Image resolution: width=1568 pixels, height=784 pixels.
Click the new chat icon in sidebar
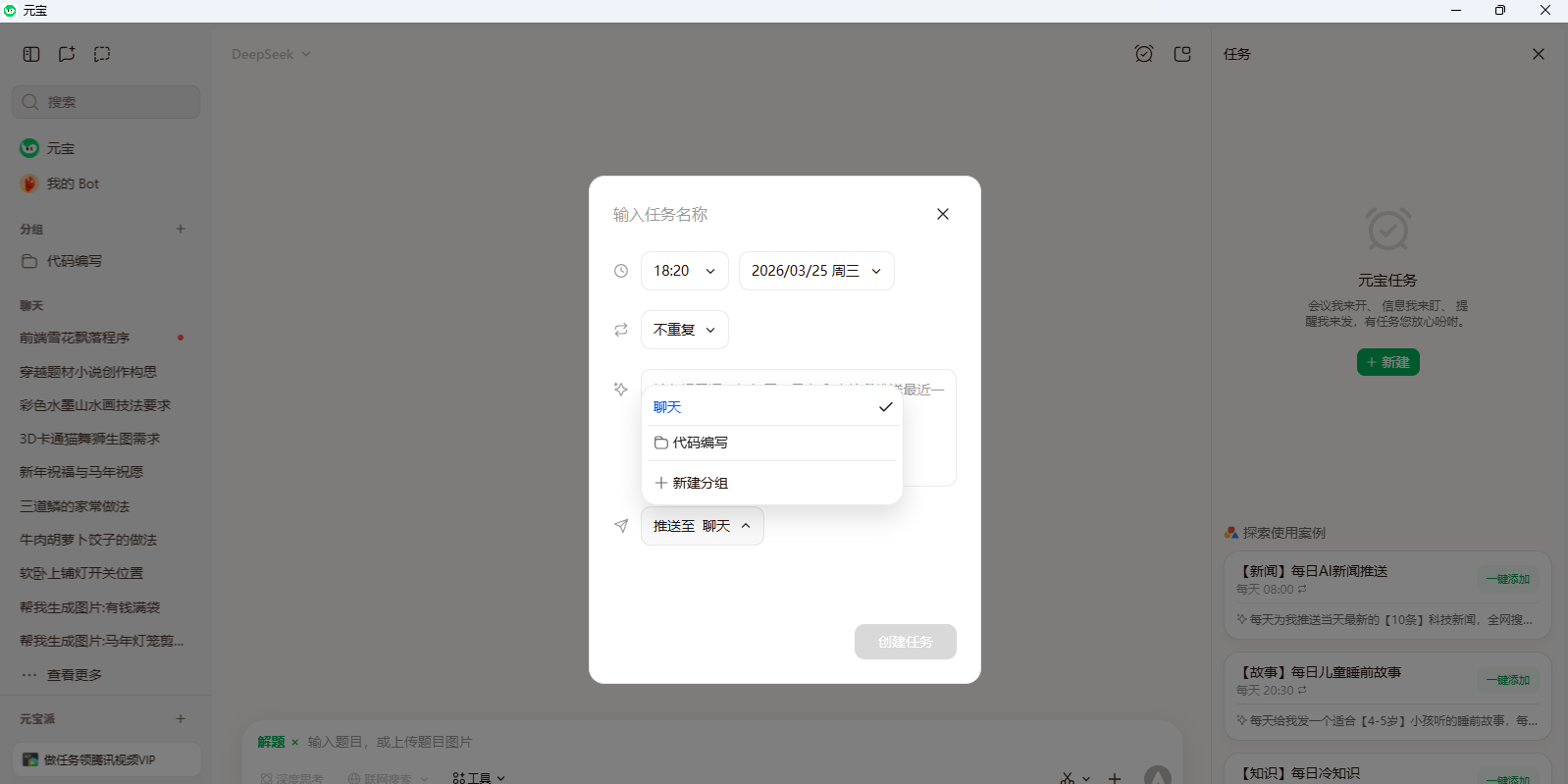tap(67, 54)
